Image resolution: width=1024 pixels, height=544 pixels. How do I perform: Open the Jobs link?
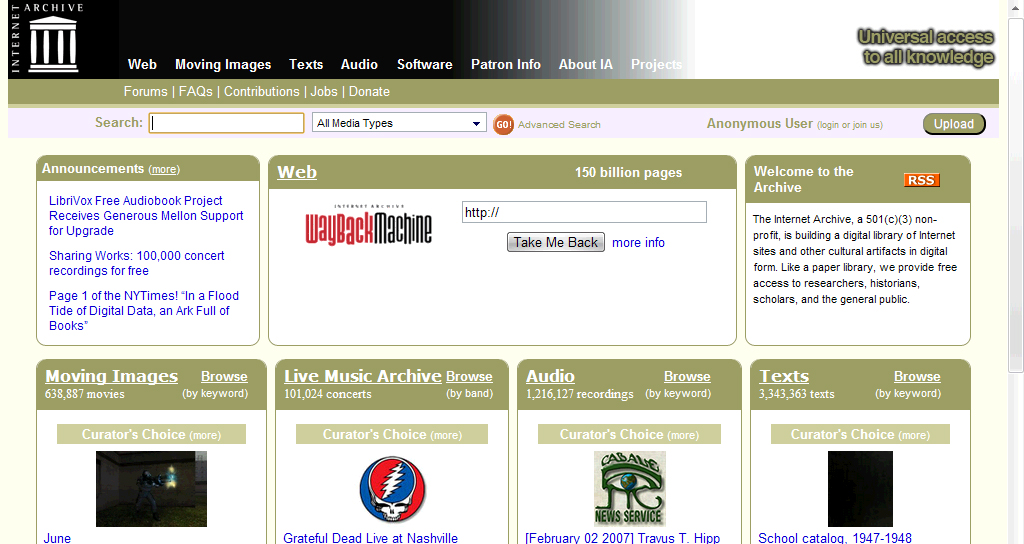[x=324, y=91]
